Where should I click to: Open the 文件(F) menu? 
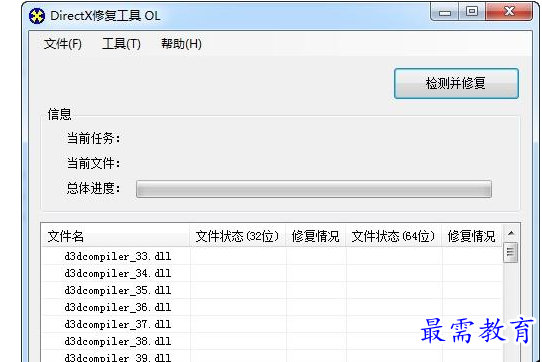coord(63,44)
